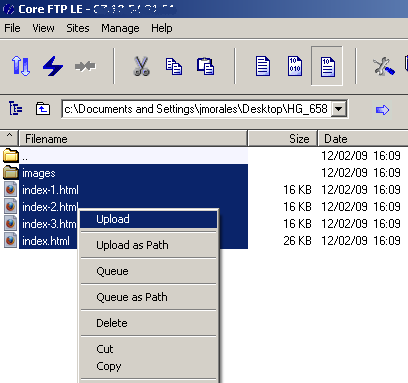Image resolution: width=408 pixels, height=383 pixels.
Task: Click the blue go arrow button
Action: coord(382,110)
